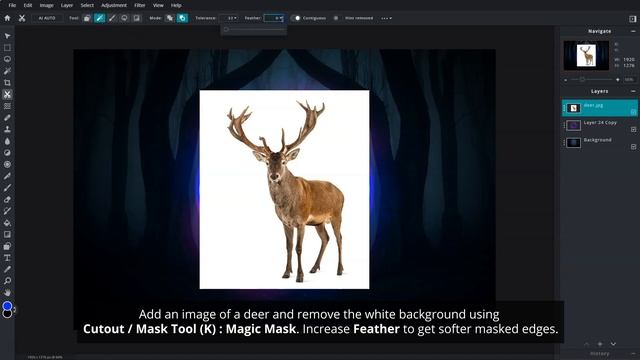
Task: Select the Blur / Sharpen drop tool
Action: click(x=7, y=141)
